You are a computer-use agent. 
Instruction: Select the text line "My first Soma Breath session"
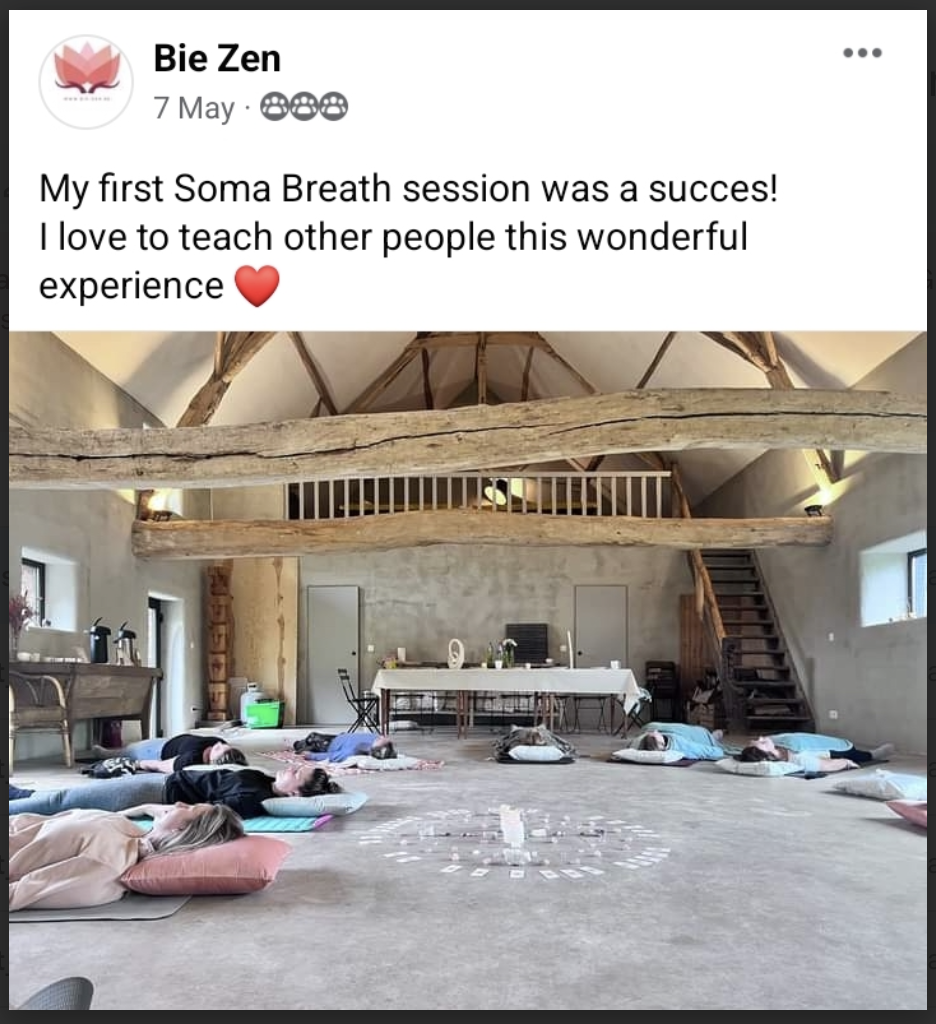284,189
